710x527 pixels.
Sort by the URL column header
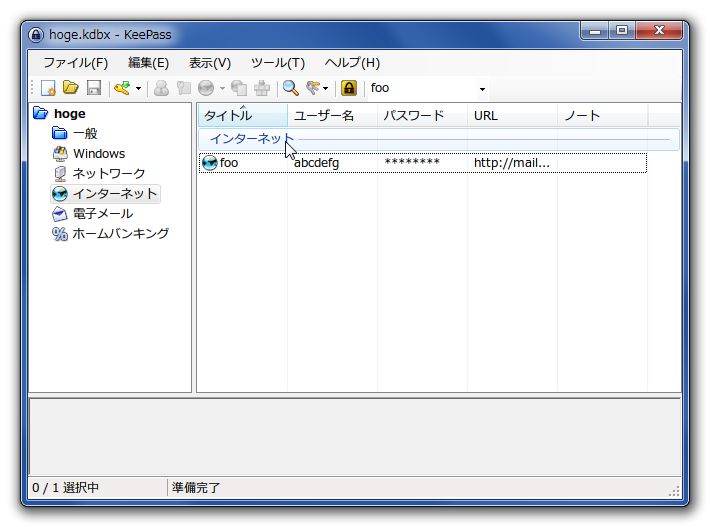tap(513, 115)
